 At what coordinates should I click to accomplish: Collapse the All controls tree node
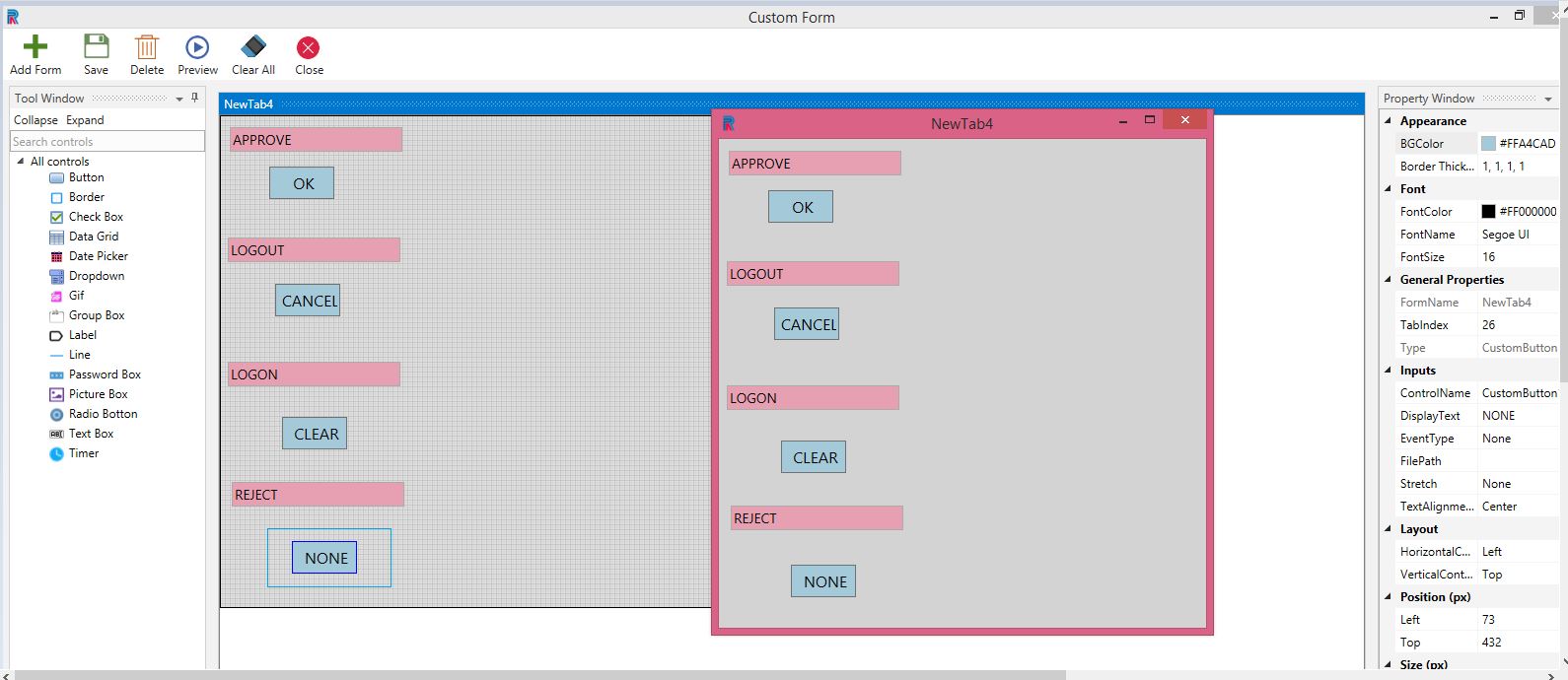pos(21,161)
